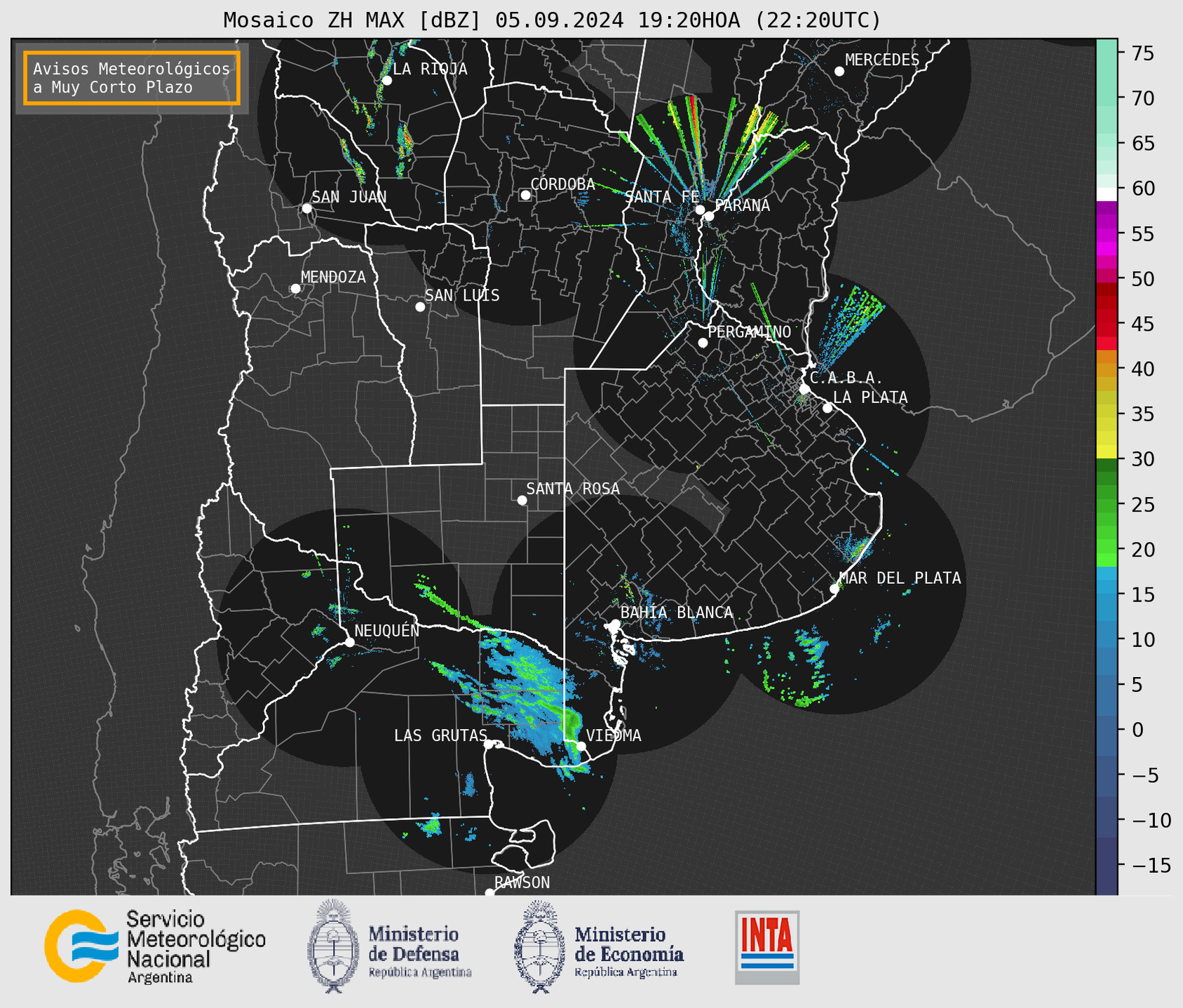Viewport: 1183px width, 1008px height.
Task: Select the NEUQUÉN city marker
Action: [349, 642]
